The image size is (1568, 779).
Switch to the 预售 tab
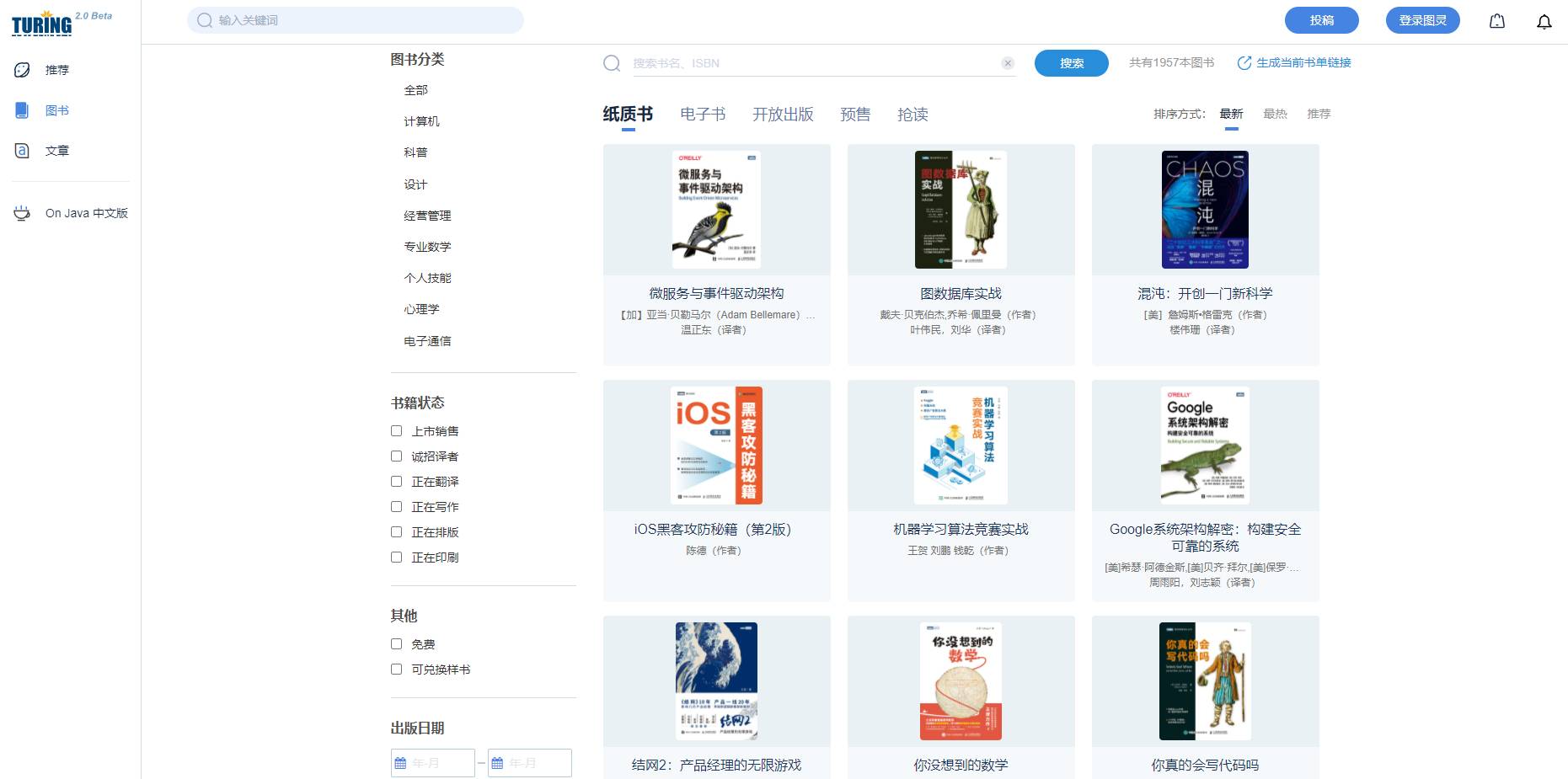point(855,115)
